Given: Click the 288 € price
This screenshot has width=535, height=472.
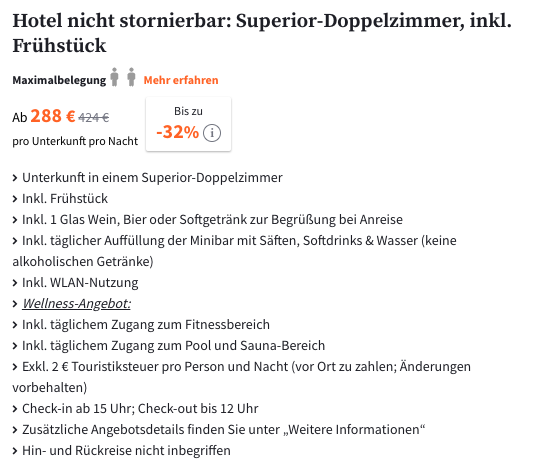Looking at the screenshot, I should coord(53,116).
